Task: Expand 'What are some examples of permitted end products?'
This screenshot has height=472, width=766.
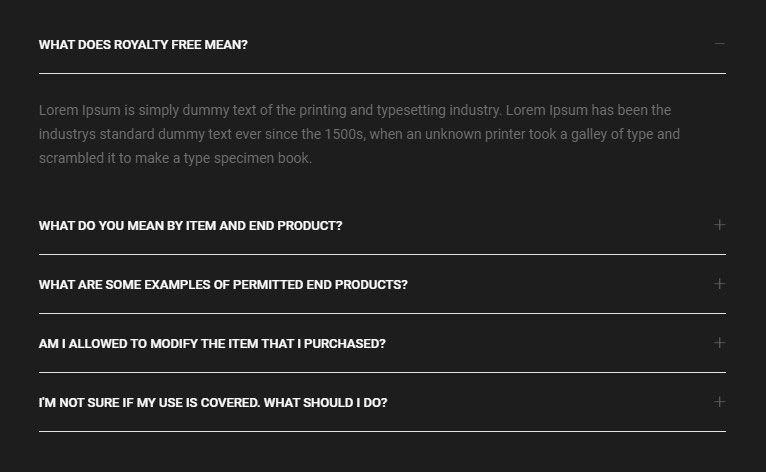Action: tap(223, 285)
